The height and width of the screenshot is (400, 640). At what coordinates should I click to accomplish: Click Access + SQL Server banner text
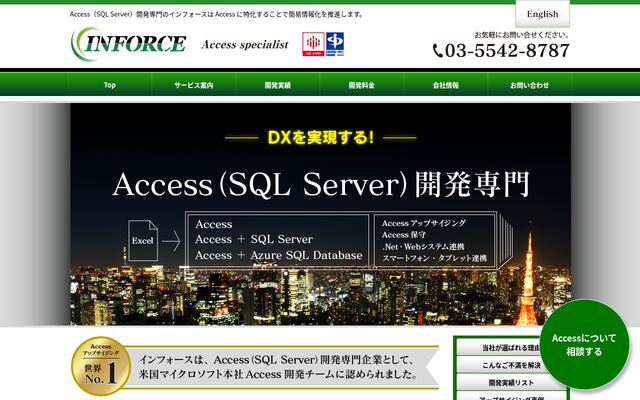(254, 239)
